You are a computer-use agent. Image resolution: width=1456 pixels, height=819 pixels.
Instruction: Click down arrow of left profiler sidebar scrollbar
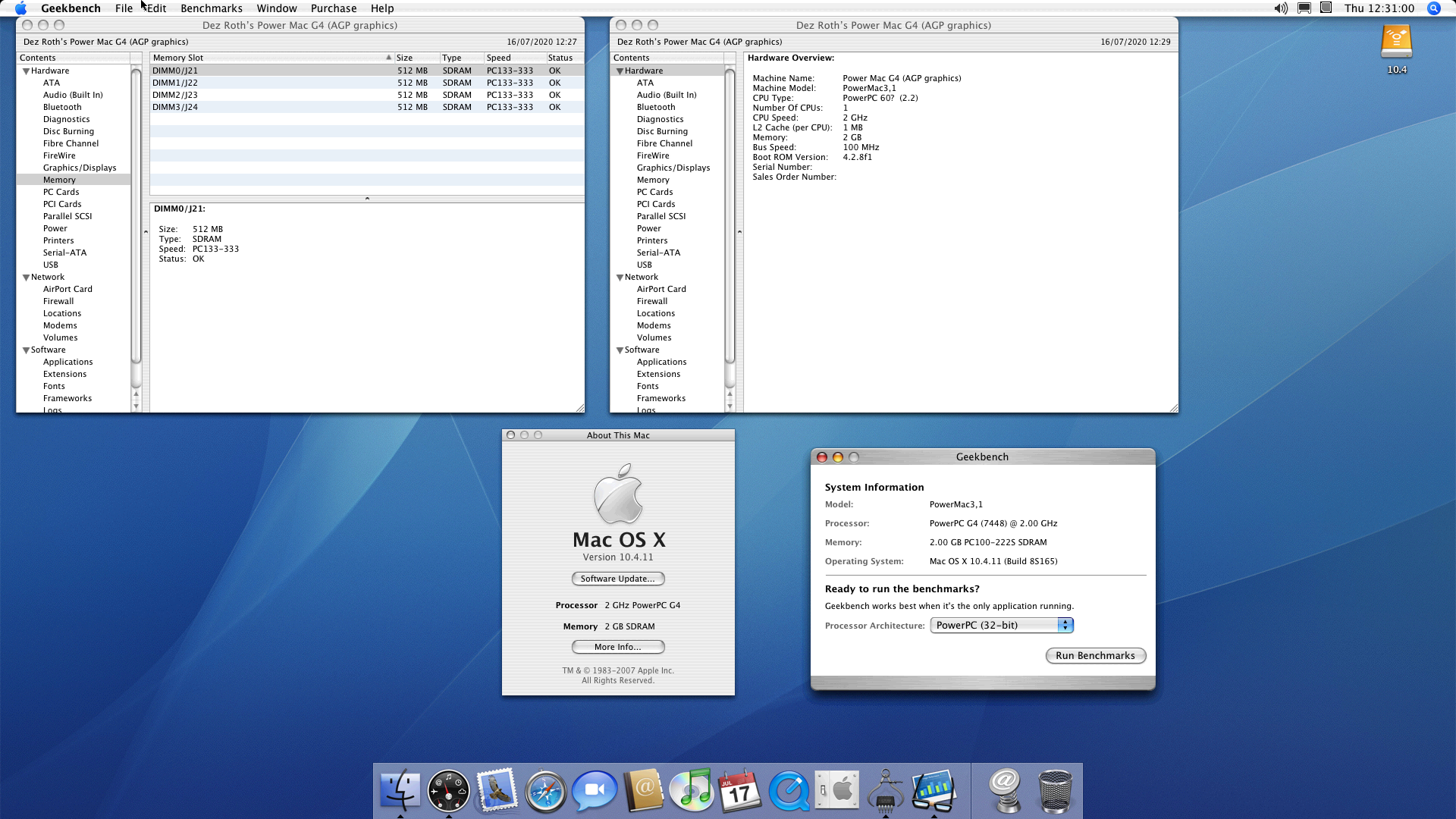[x=136, y=406]
